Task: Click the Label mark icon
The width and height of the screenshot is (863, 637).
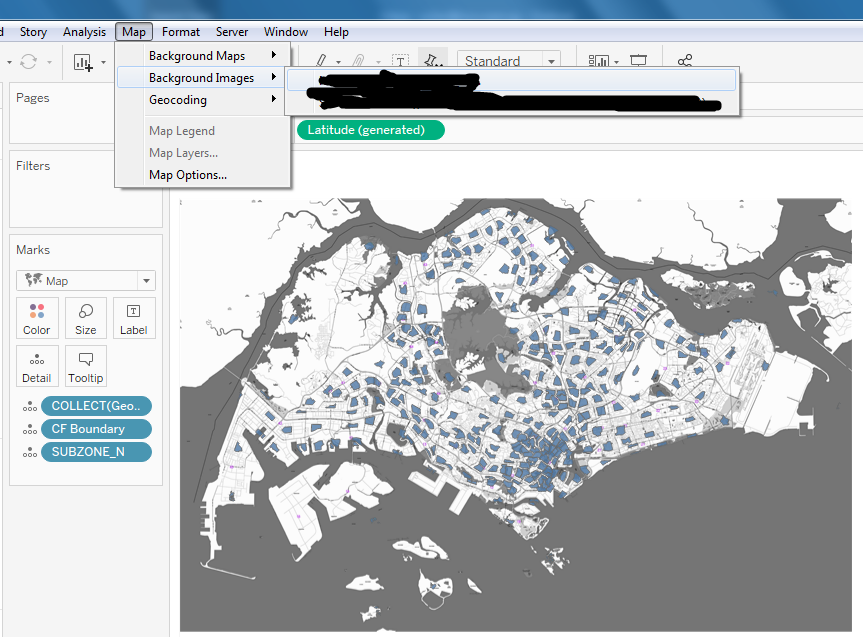Action: (134, 318)
